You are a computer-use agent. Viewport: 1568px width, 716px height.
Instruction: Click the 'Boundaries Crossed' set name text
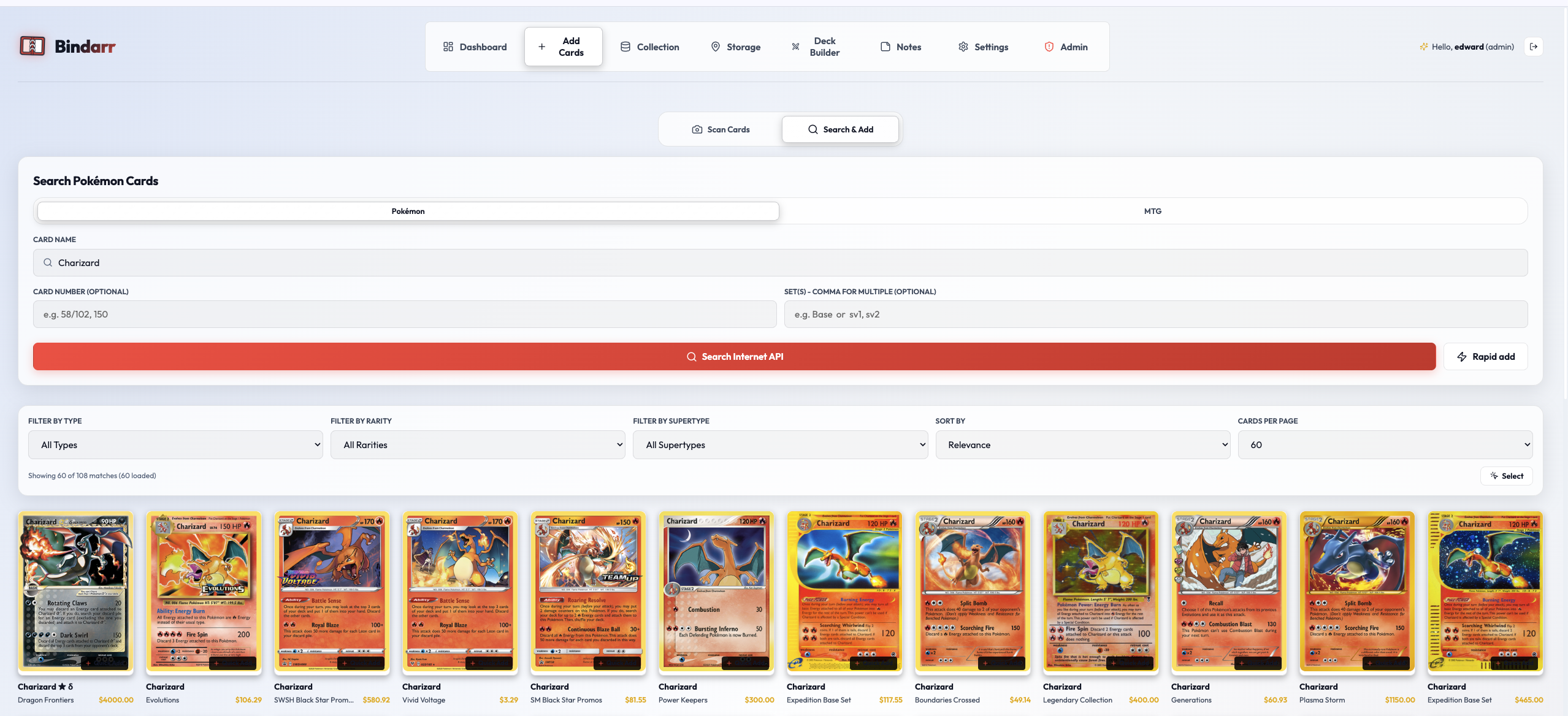[x=947, y=700]
